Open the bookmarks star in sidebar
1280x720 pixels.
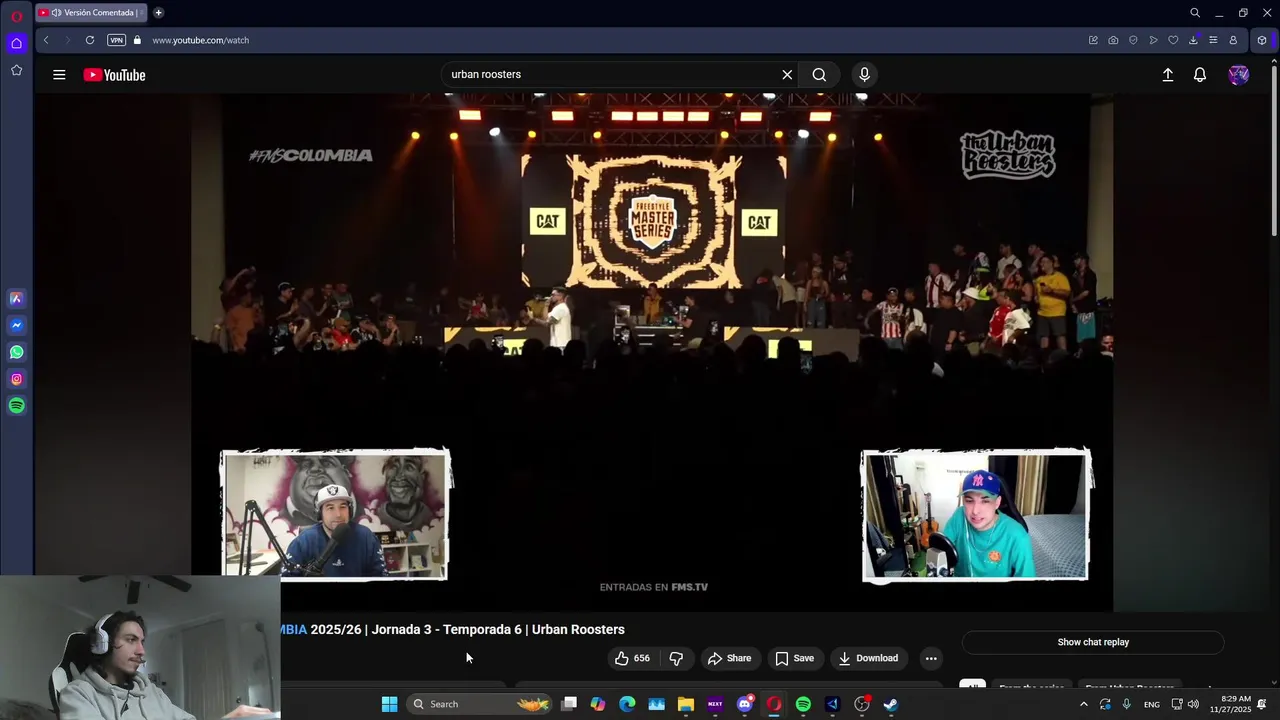coord(16,70)
